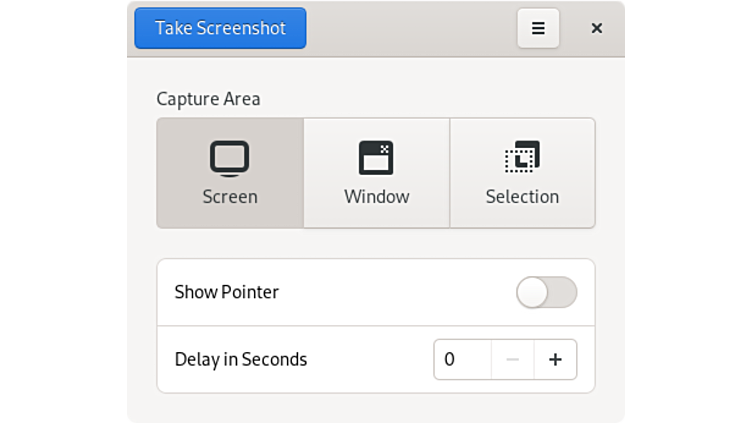752x423 pixels.
Task: Increase delay with the plus button
Action: tap(555, 360)
